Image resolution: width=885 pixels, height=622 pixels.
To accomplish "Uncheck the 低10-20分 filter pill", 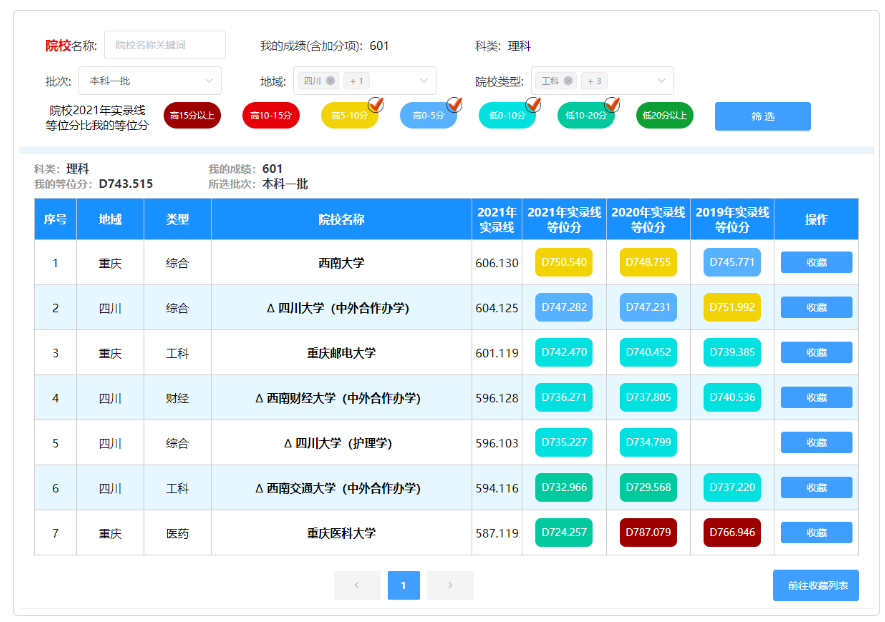I will point(586,116).
